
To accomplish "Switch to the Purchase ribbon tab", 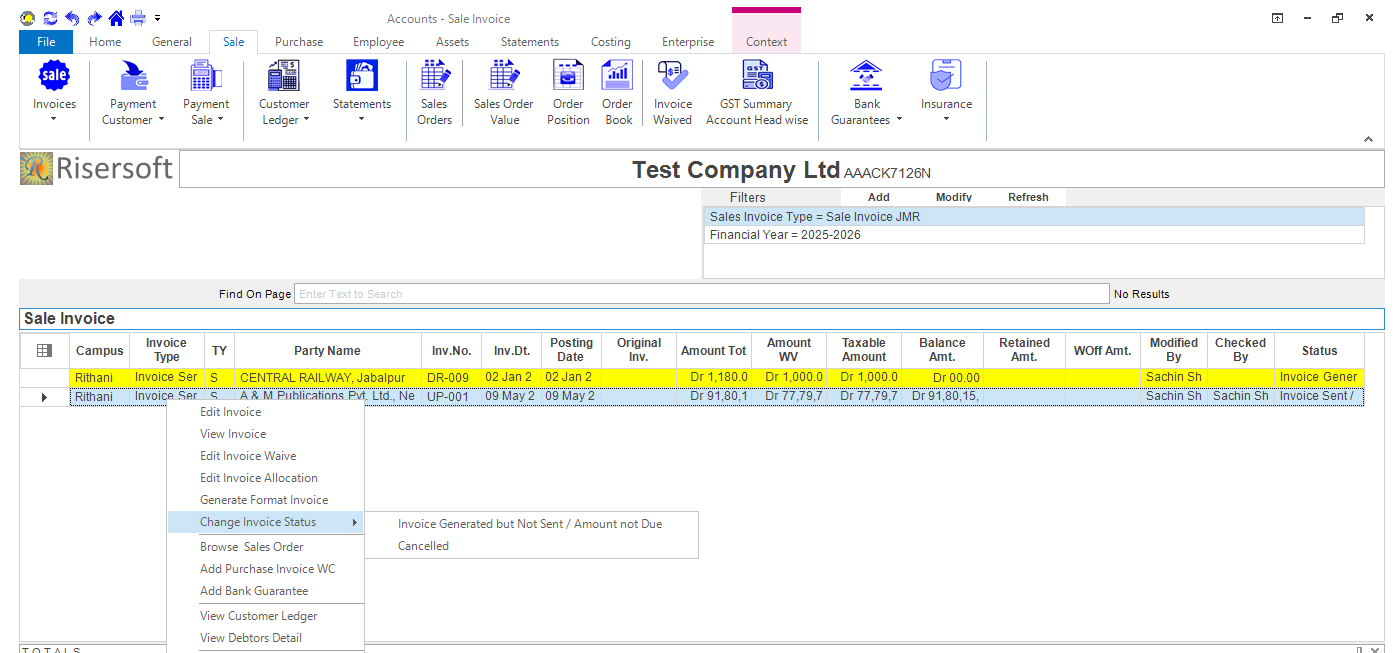I will coord(299,42).
